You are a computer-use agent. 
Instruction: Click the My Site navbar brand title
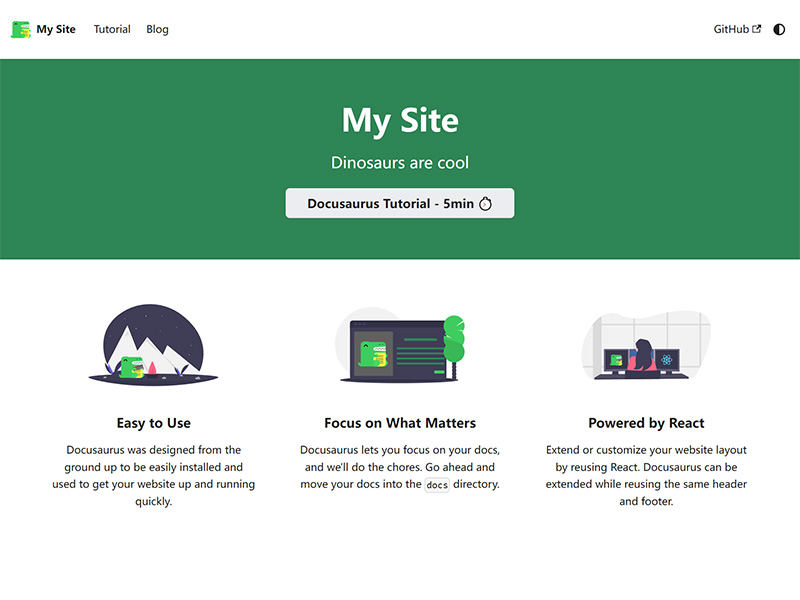coord(56,29)
